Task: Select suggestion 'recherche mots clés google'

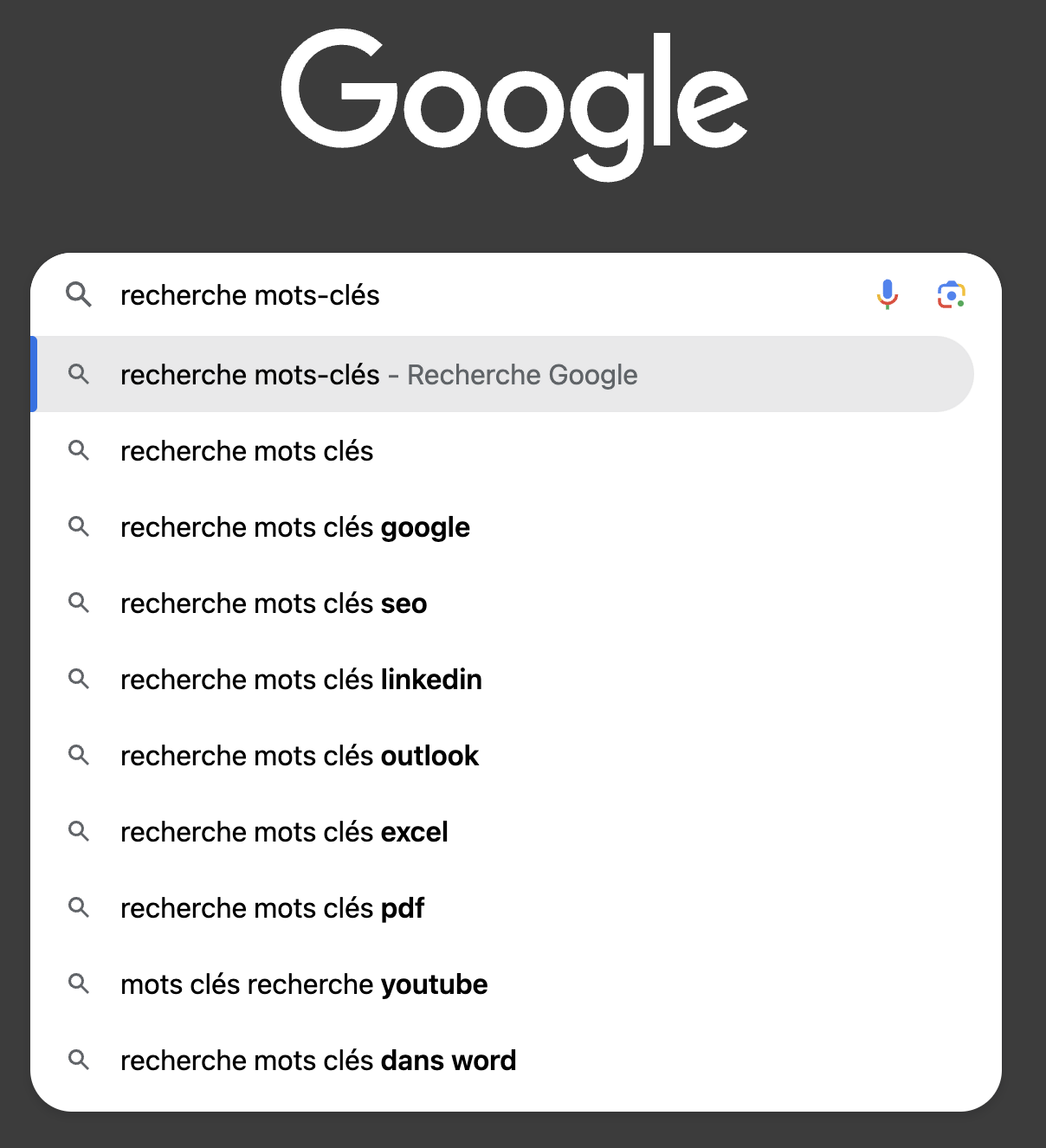Action: click(502, 526)
